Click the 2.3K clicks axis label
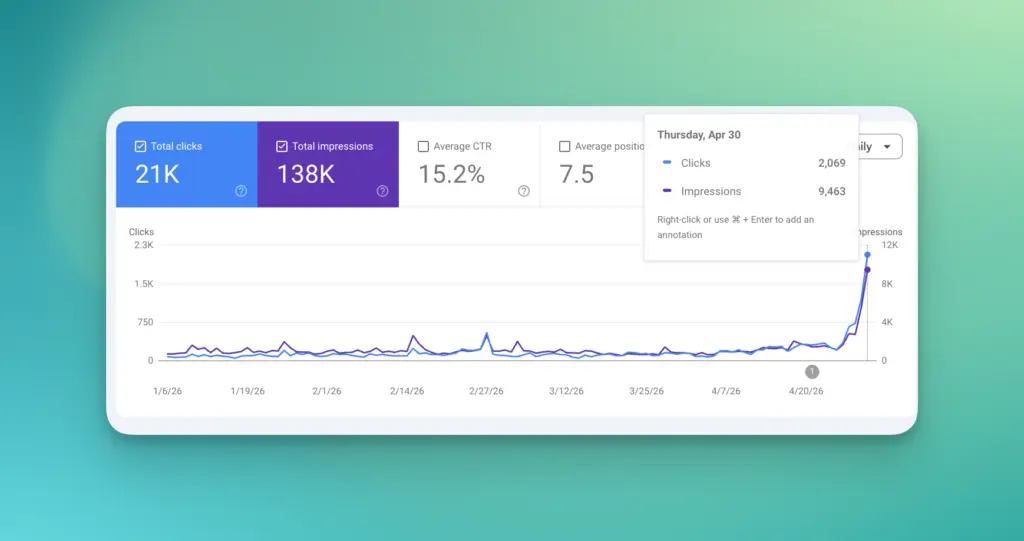Image resolution: width=1024 pixels, height=541 pixels. (144, 245)
